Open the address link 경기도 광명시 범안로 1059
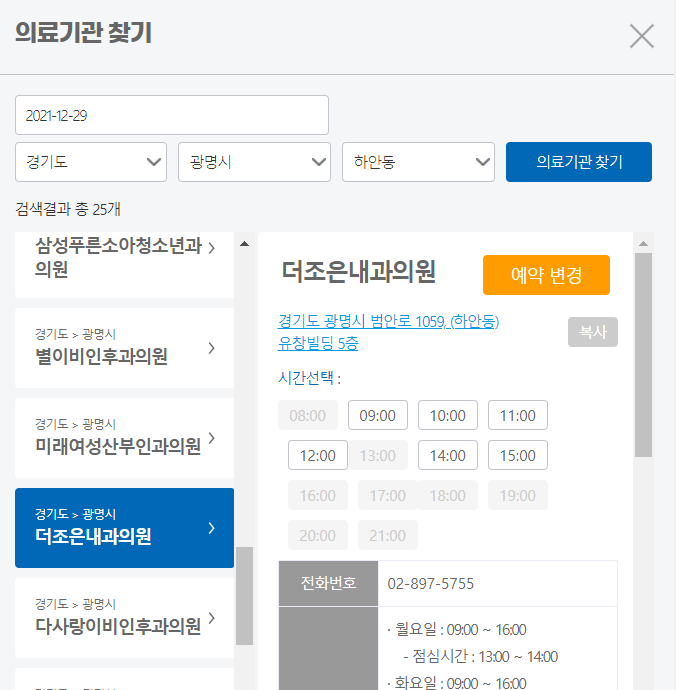This screenshot has width=676, height=690. 388,332
